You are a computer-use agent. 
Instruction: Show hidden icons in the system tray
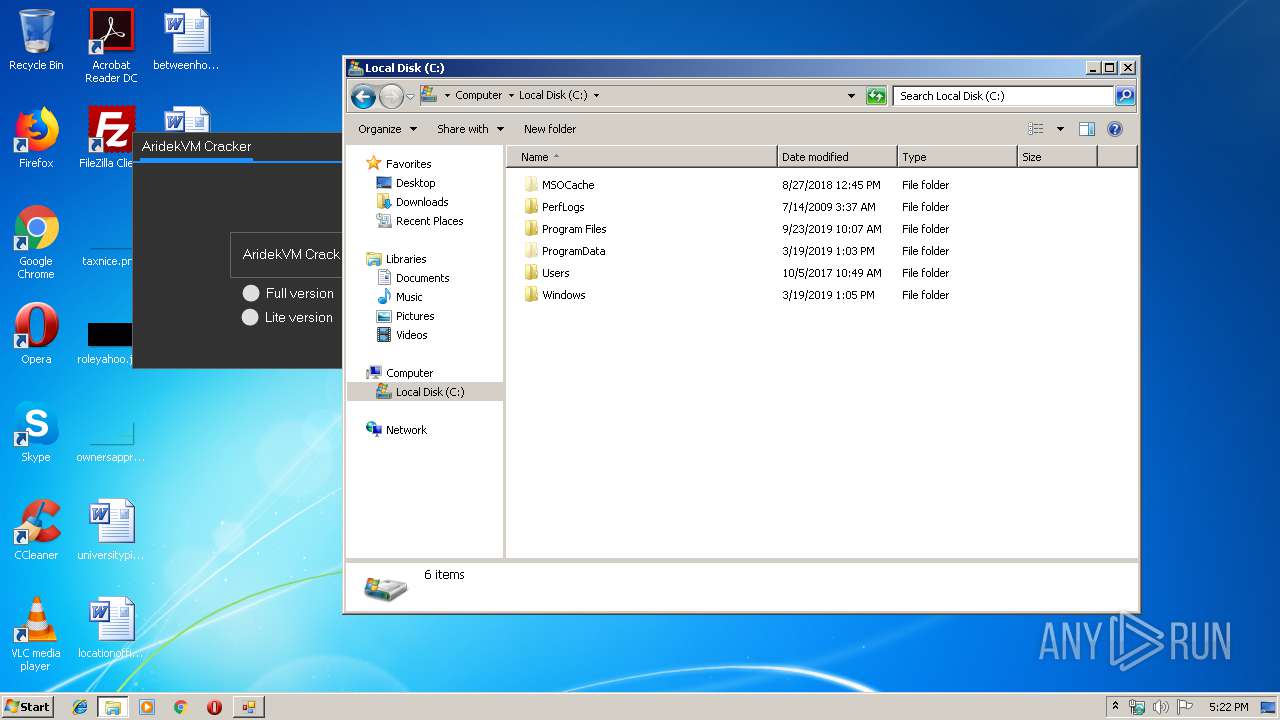coord(1116,706)
